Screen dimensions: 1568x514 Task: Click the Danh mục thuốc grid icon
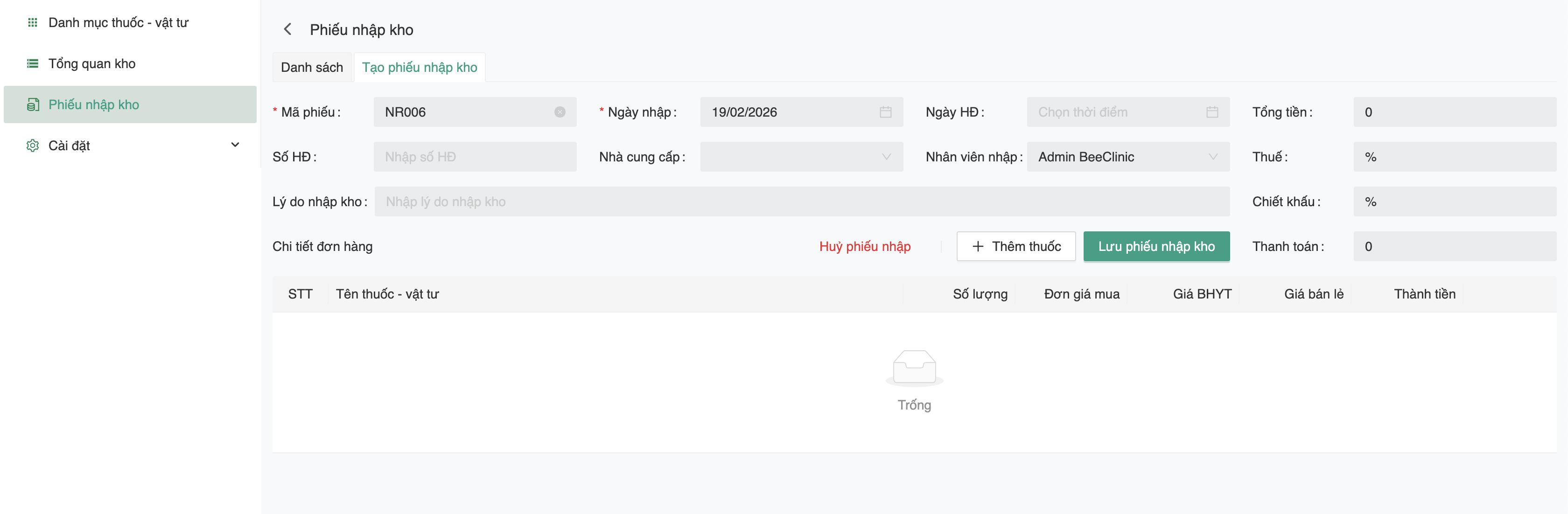point(33,22)
